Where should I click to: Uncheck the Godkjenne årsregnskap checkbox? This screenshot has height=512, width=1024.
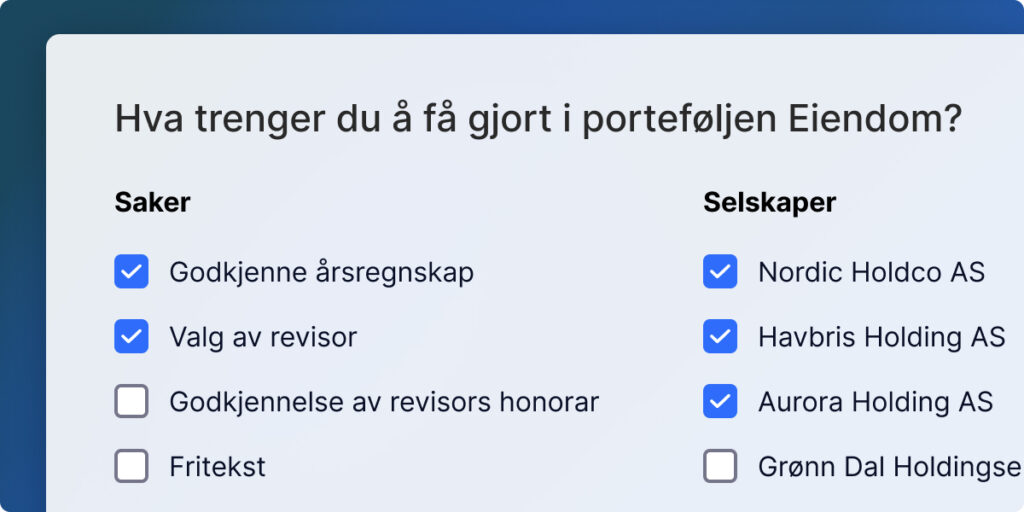tap(131, 272)
